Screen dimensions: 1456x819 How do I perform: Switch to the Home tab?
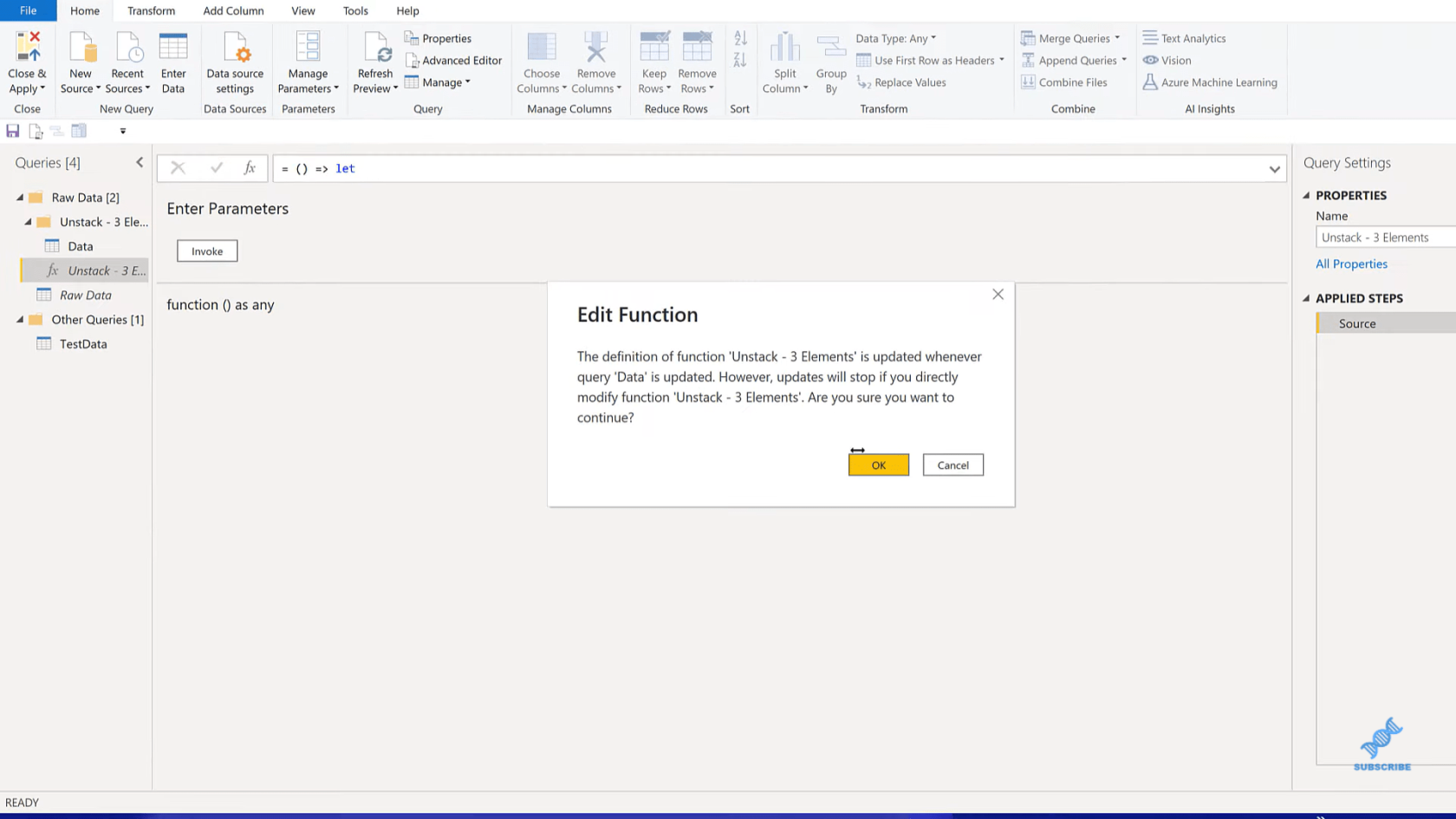point(85,10)
